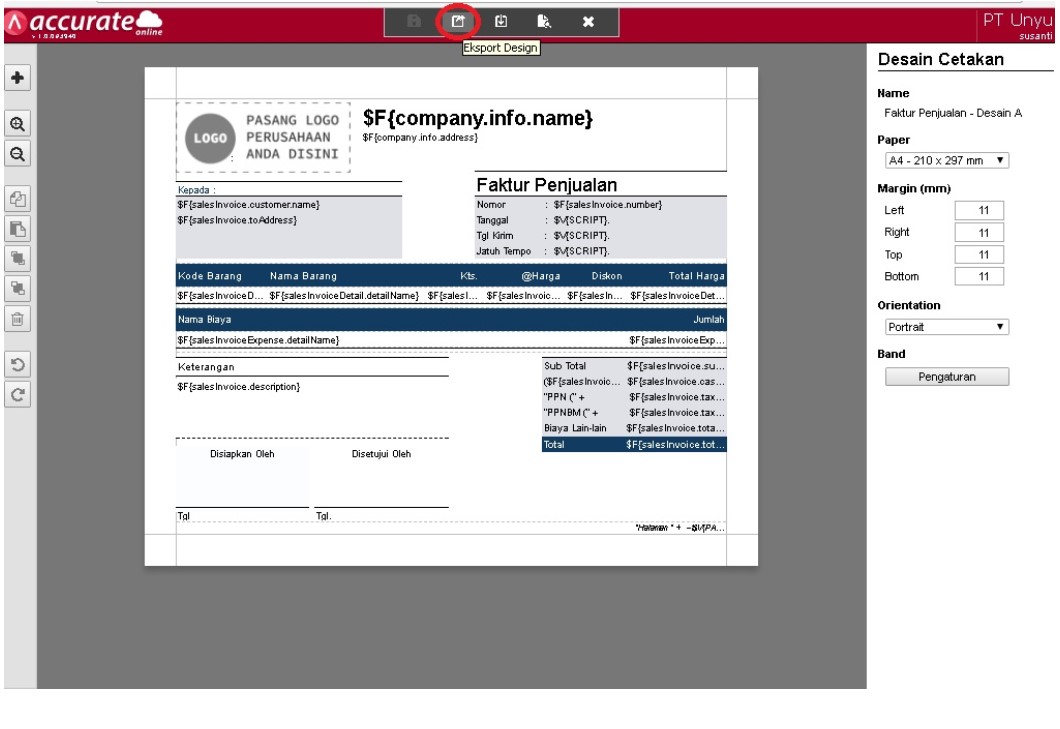Click the Right margin input field

click(978, 232)
